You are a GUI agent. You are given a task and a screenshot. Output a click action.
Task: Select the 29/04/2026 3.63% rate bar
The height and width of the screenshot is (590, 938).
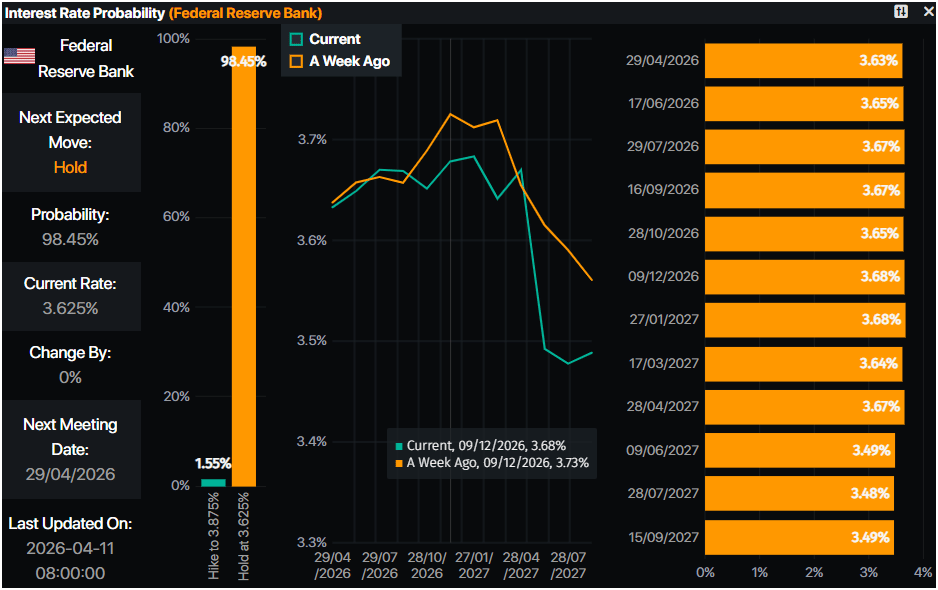(803, 60)
